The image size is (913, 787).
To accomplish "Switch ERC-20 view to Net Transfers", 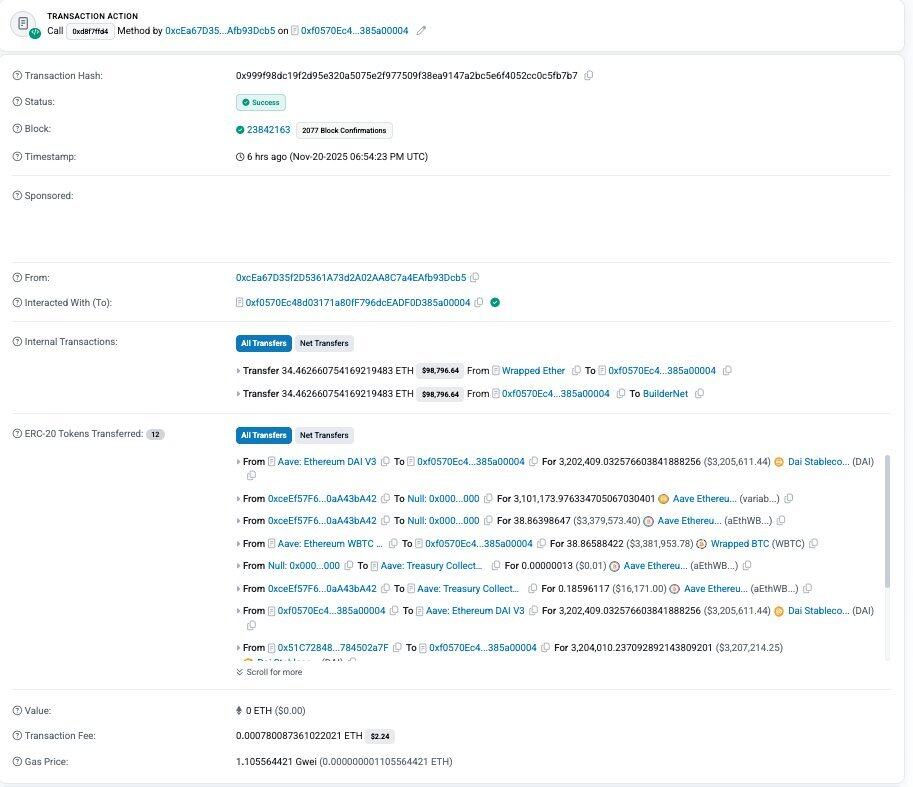I will point(324,435).
